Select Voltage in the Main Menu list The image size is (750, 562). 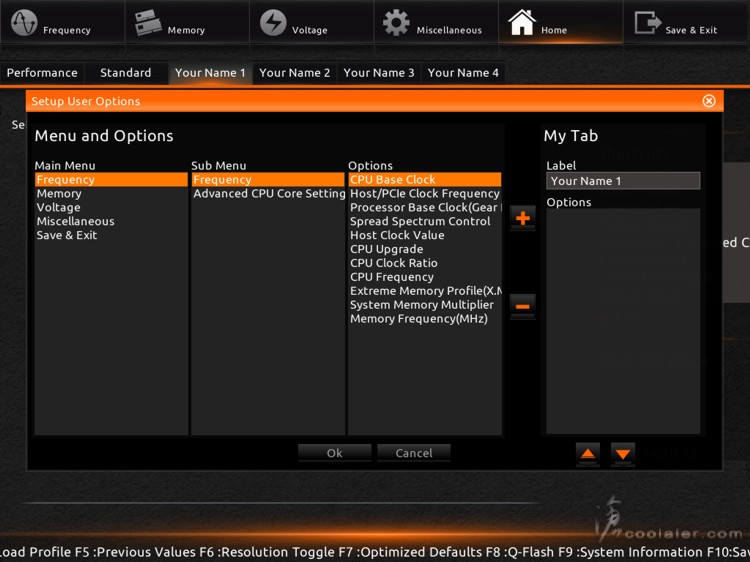click(x=111, y=208)
